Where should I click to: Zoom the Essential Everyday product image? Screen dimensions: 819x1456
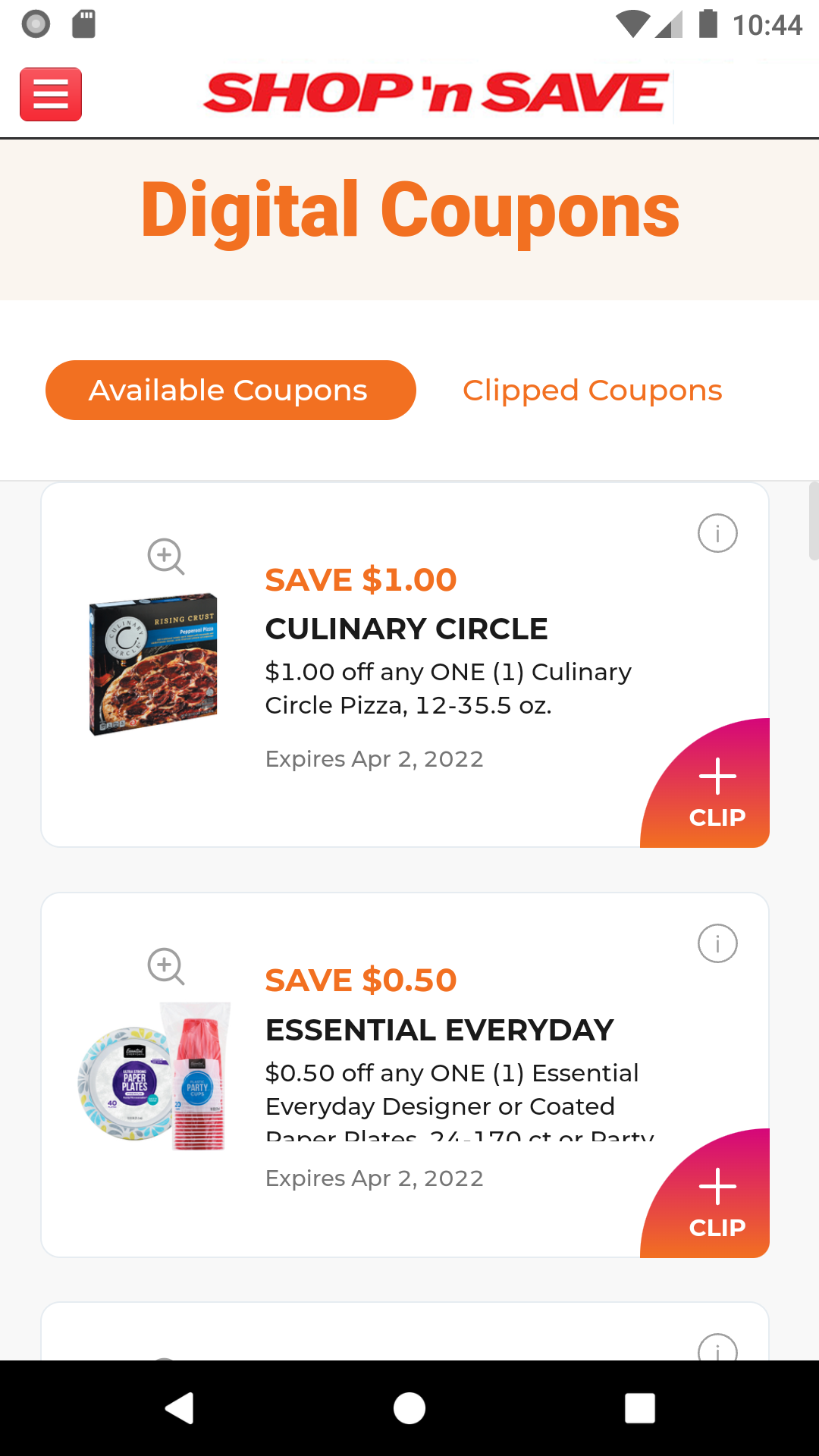(165, 966)
